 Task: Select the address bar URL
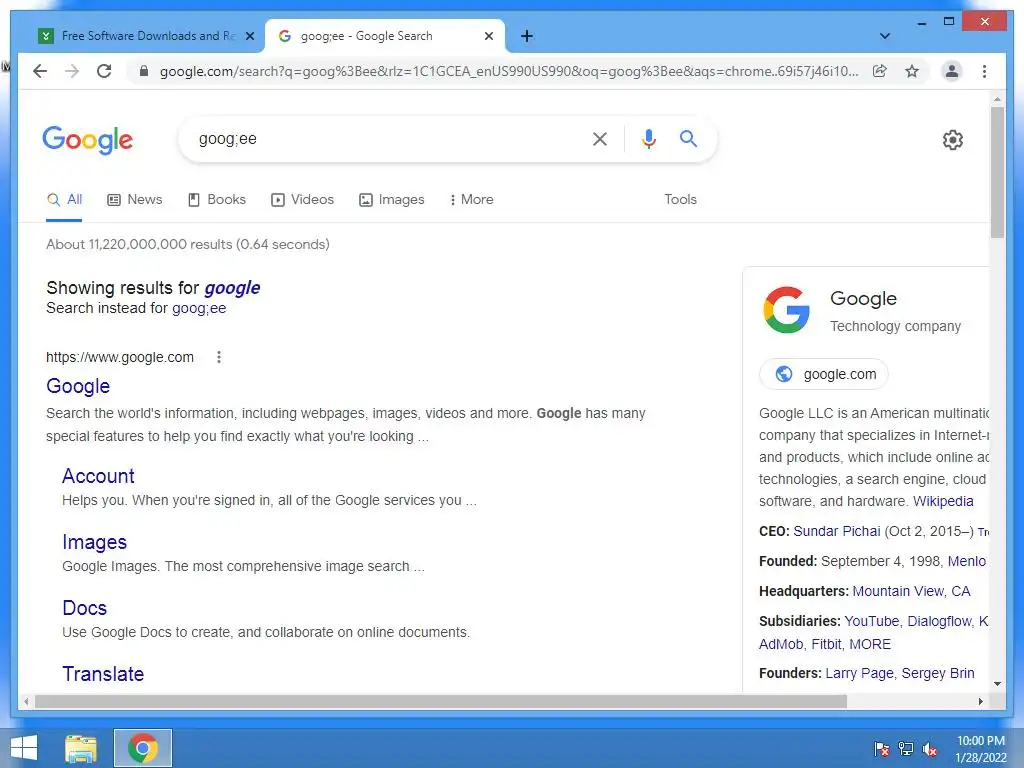coord(509,71)
